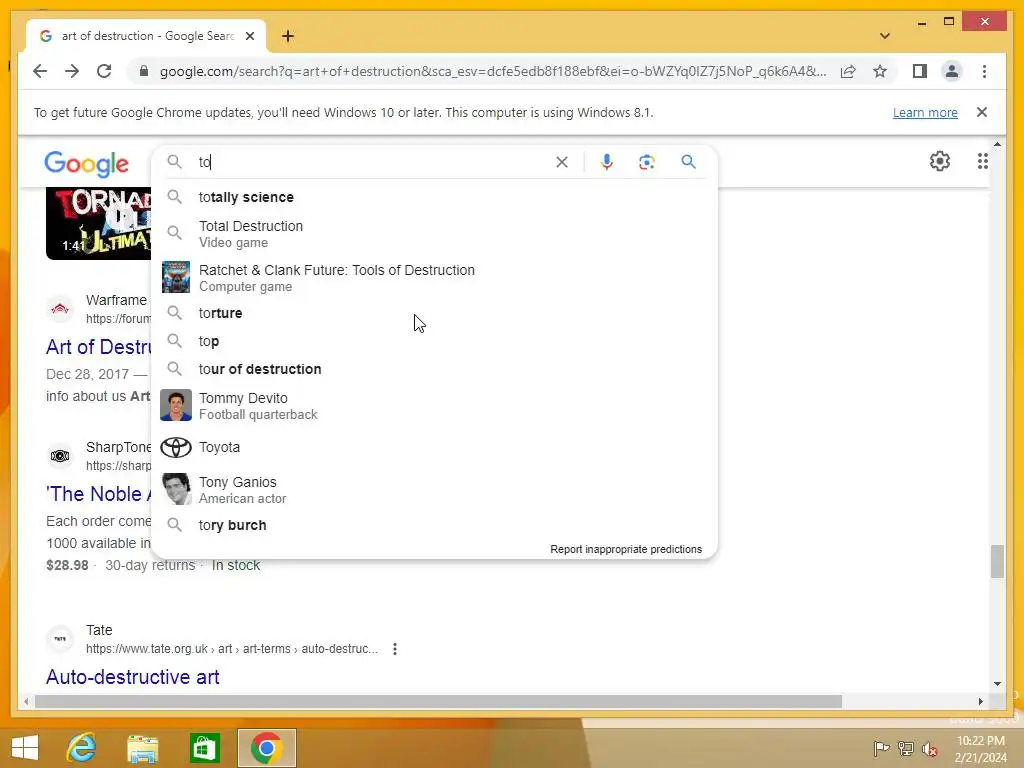
Task: Open the muted volume tray icon
Action: 930,748
